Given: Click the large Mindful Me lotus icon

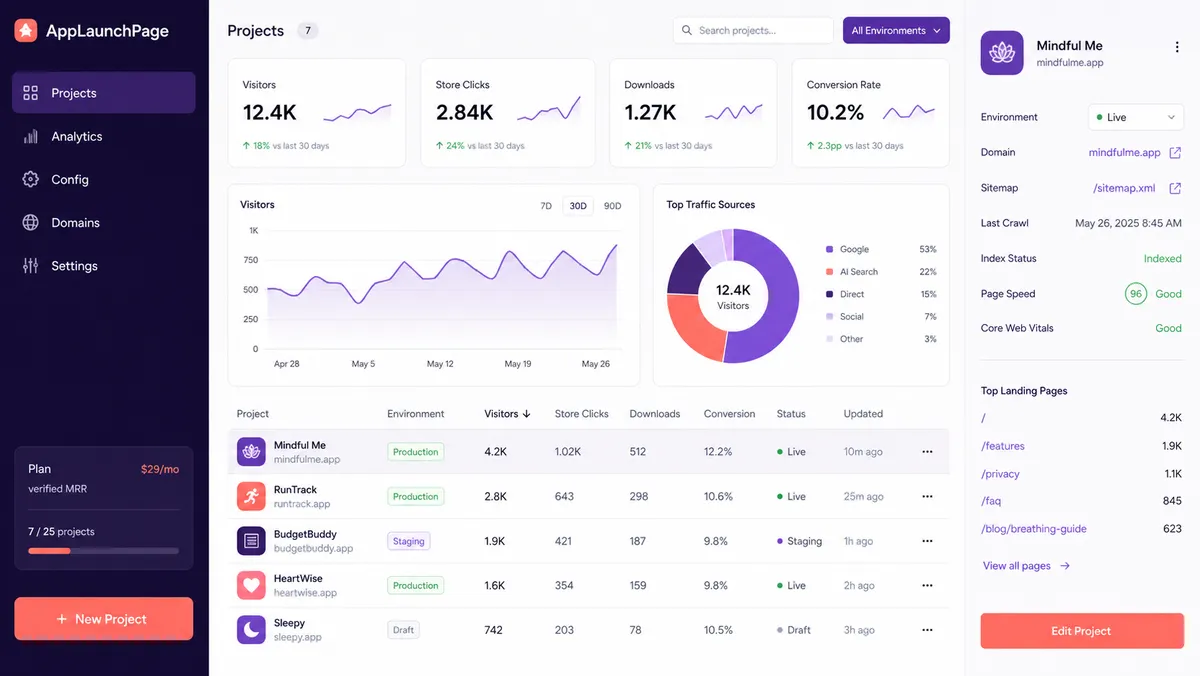Looking at the screenshot, I should click(x=1002, y=52).
